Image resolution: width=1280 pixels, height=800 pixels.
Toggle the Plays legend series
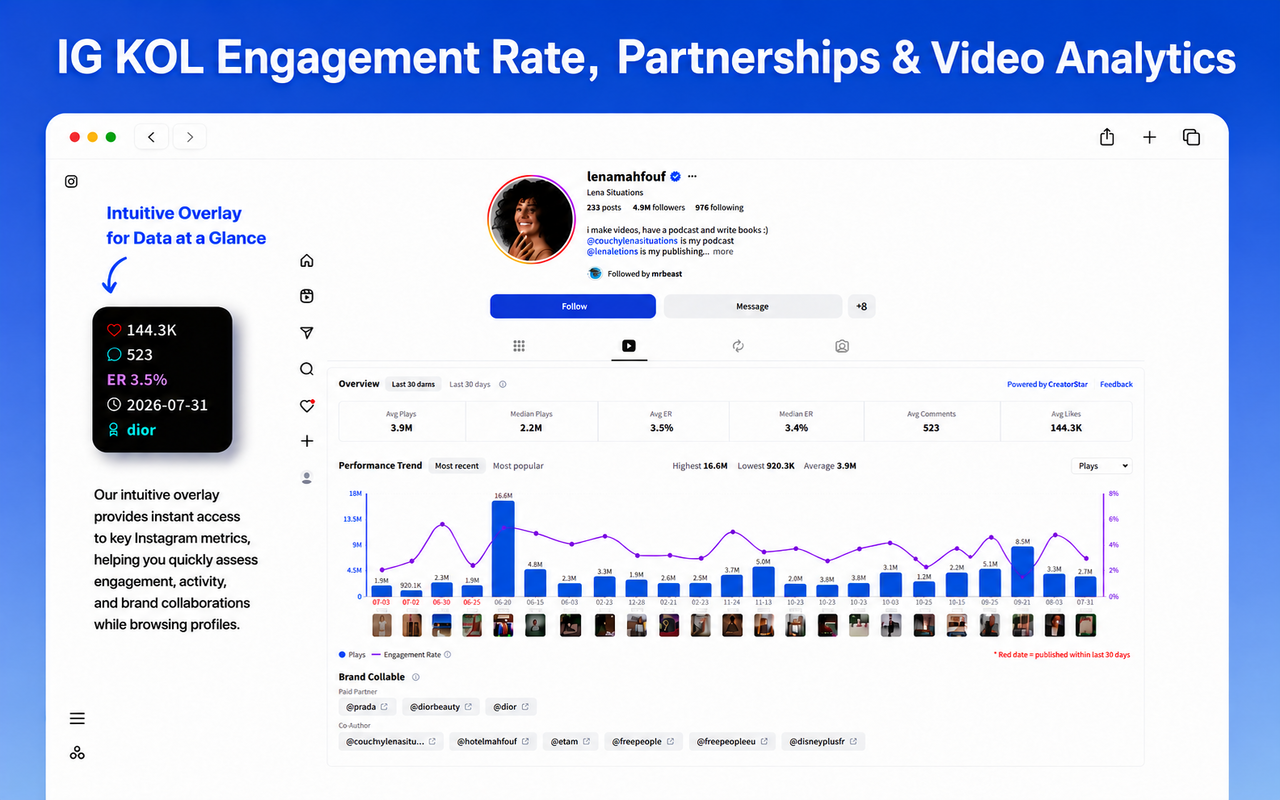point(353,655)
